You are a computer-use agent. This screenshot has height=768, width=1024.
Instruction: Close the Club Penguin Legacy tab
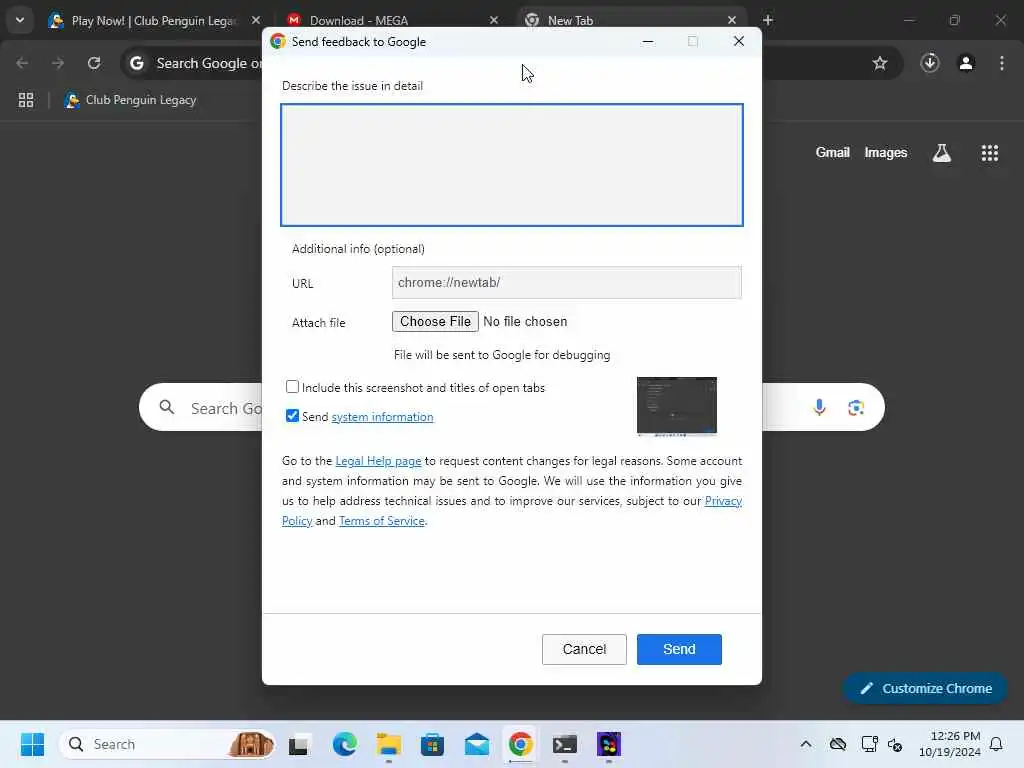256,20
